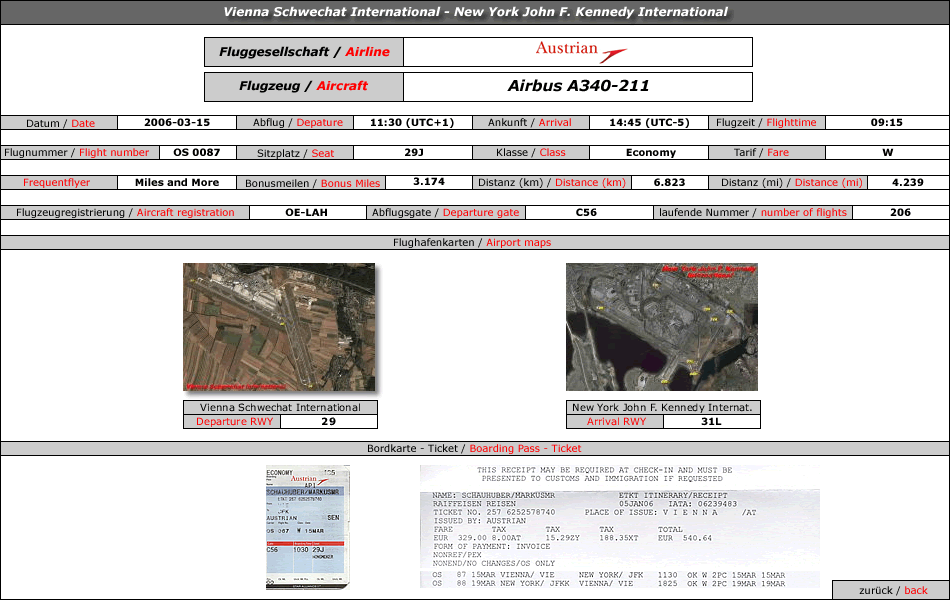Click the number of flights value 206
950x600 pixels.
point(901,213)
